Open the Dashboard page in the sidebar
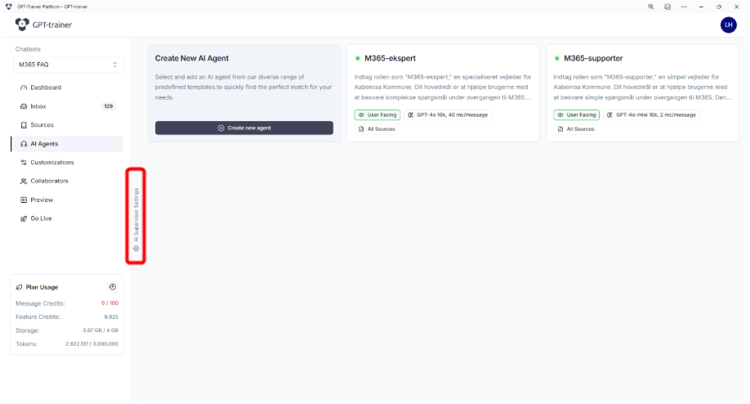Screen dimensions: 750x404 (67, 87)
